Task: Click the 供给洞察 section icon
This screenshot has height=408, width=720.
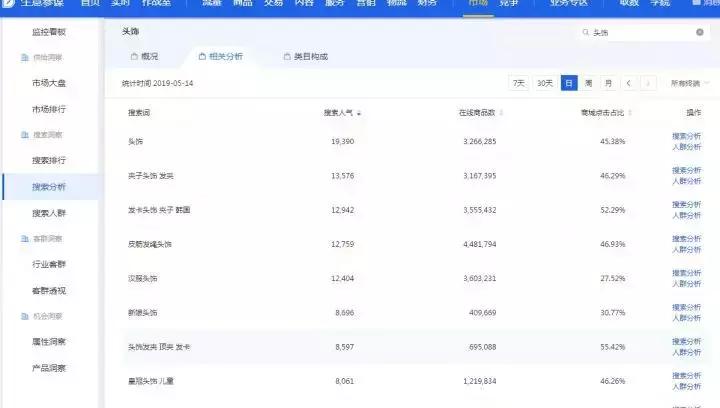Action: point(25,57)
